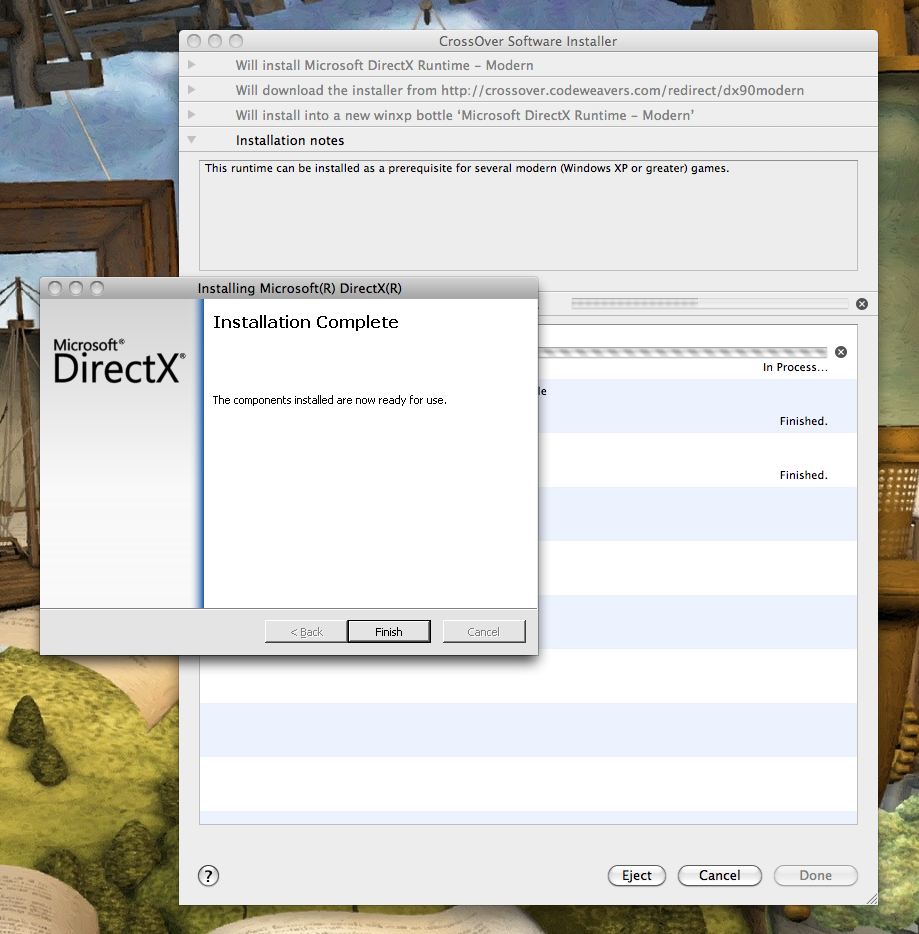The height and width of the screenshot is (934, 919).
Task: Select the first 'Finished.' status text
Action: pos(803,421)
